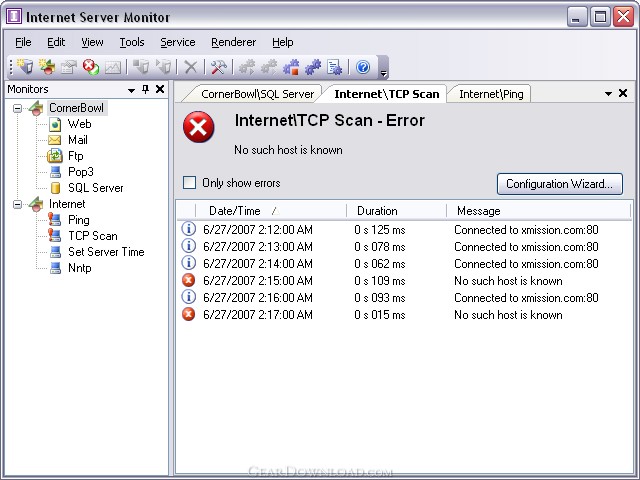Open the Monitors panel dropdown arrow
640x480 pixels.
[131, 90]
